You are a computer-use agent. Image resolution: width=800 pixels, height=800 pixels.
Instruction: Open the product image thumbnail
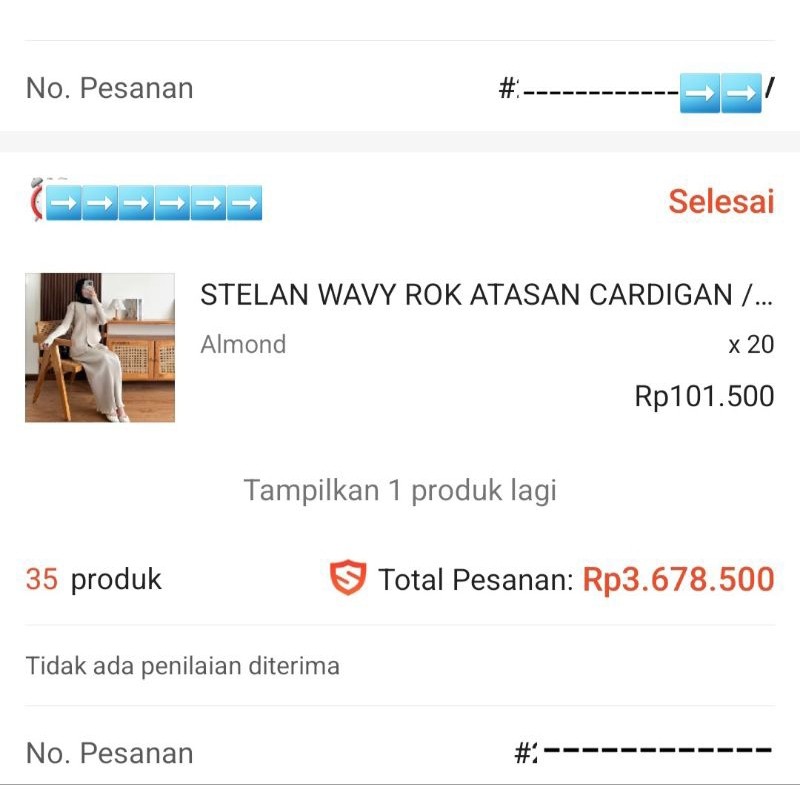(98, 348)
